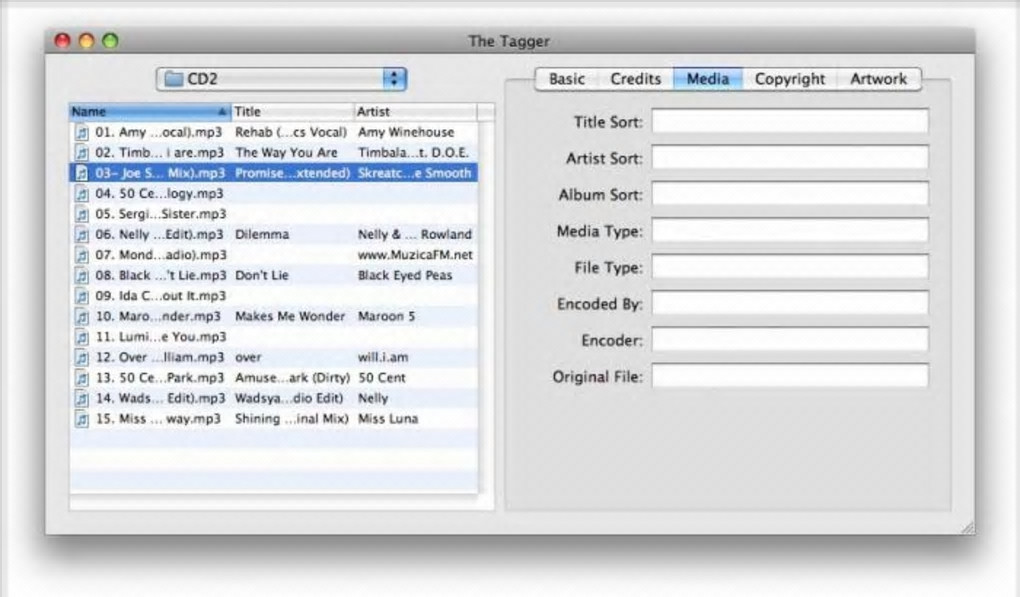Screen dimensions: 1020x597
Task: Click the title cell 'Amuse...ark (Dirty)'
Action: [292, 378]
